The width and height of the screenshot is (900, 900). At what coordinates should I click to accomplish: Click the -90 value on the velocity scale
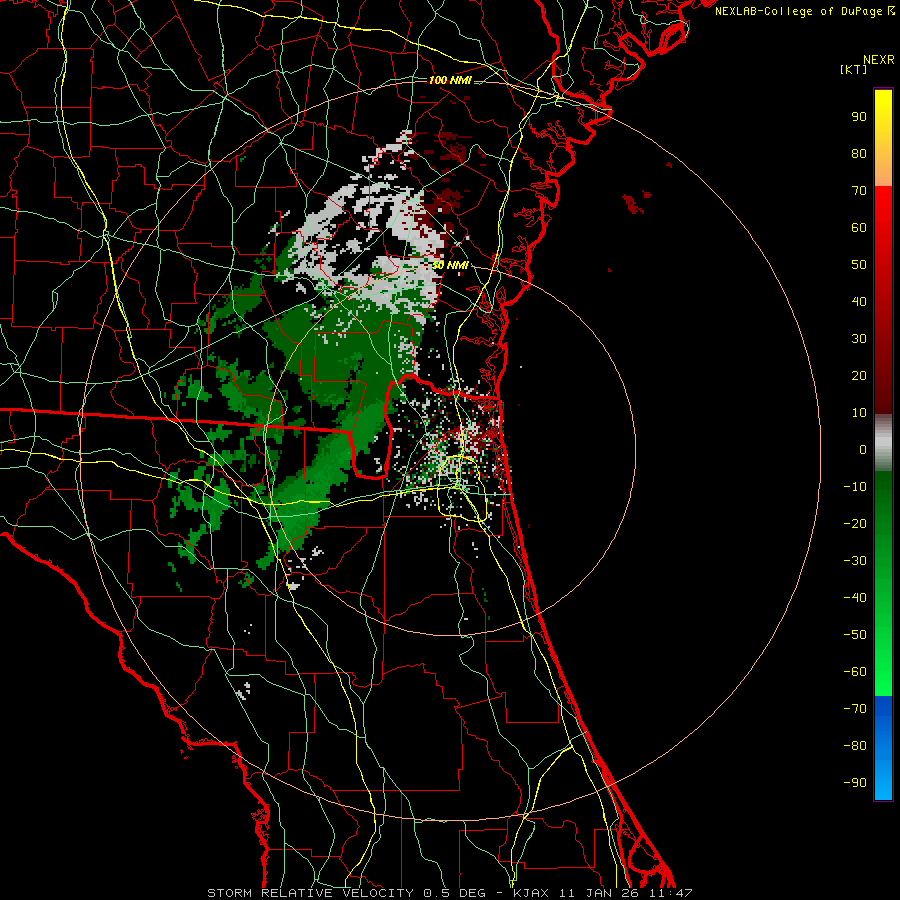click(855, 783)
